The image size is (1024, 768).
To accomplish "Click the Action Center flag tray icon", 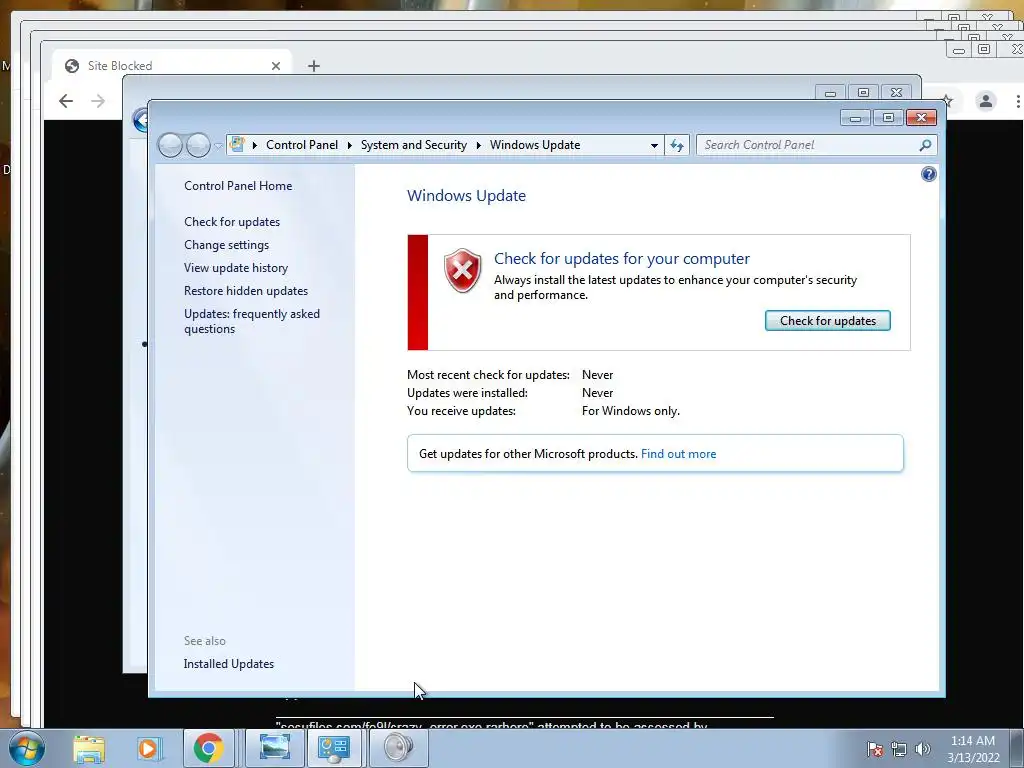I will [x=875, y=749].
